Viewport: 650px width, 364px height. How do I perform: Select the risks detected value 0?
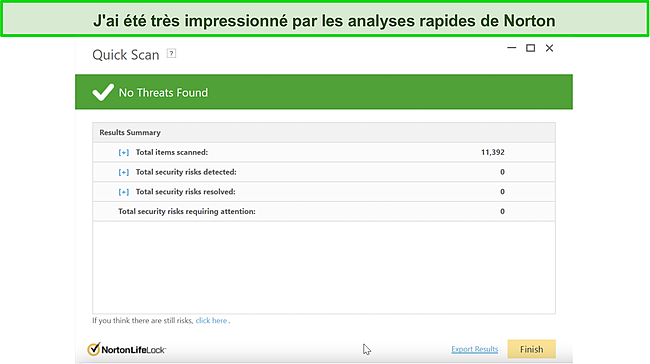(x=502, y=172)
